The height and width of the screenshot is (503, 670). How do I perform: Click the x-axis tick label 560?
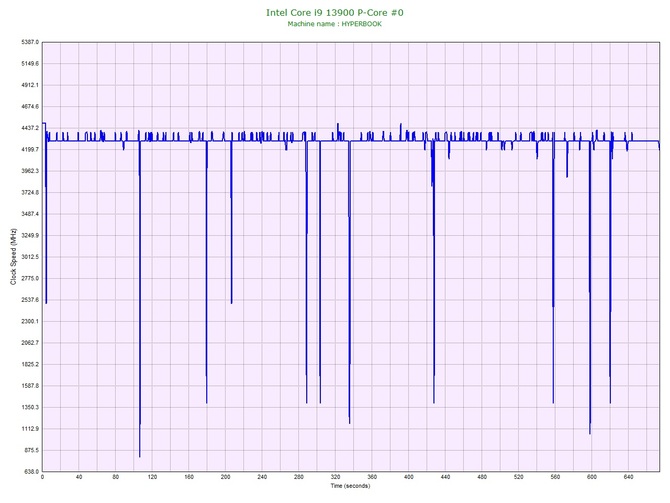pyautogui.click(x=555, y=477)
